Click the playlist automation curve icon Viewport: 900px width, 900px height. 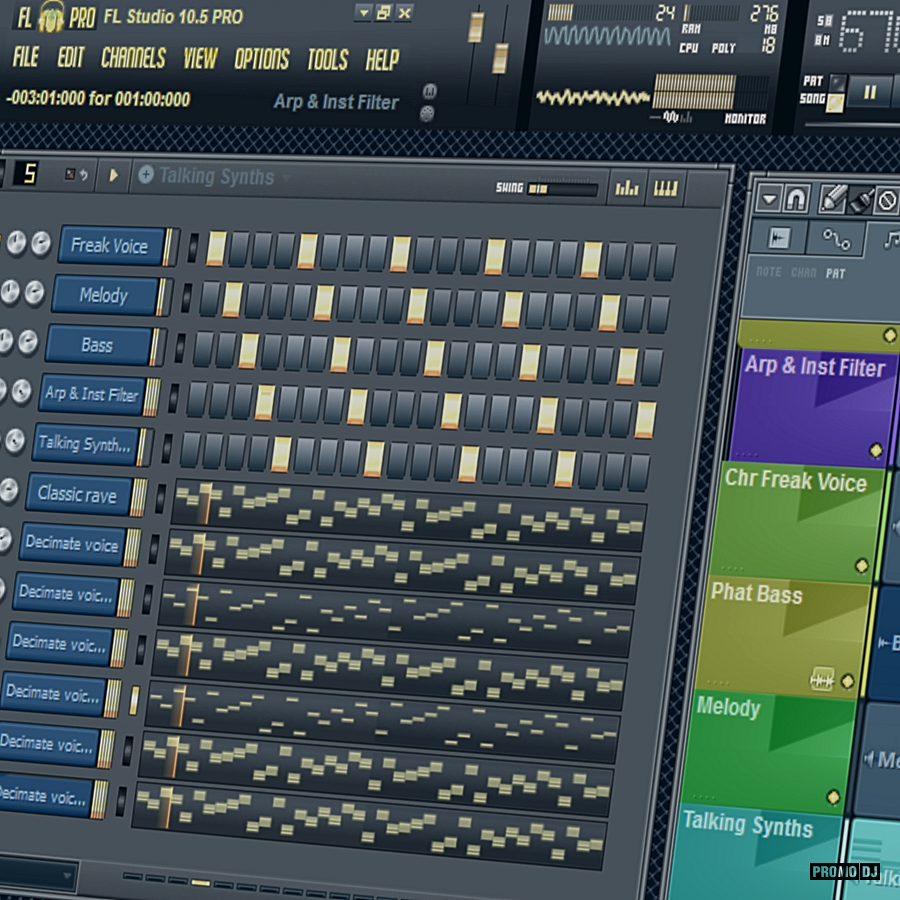point(836,239)
